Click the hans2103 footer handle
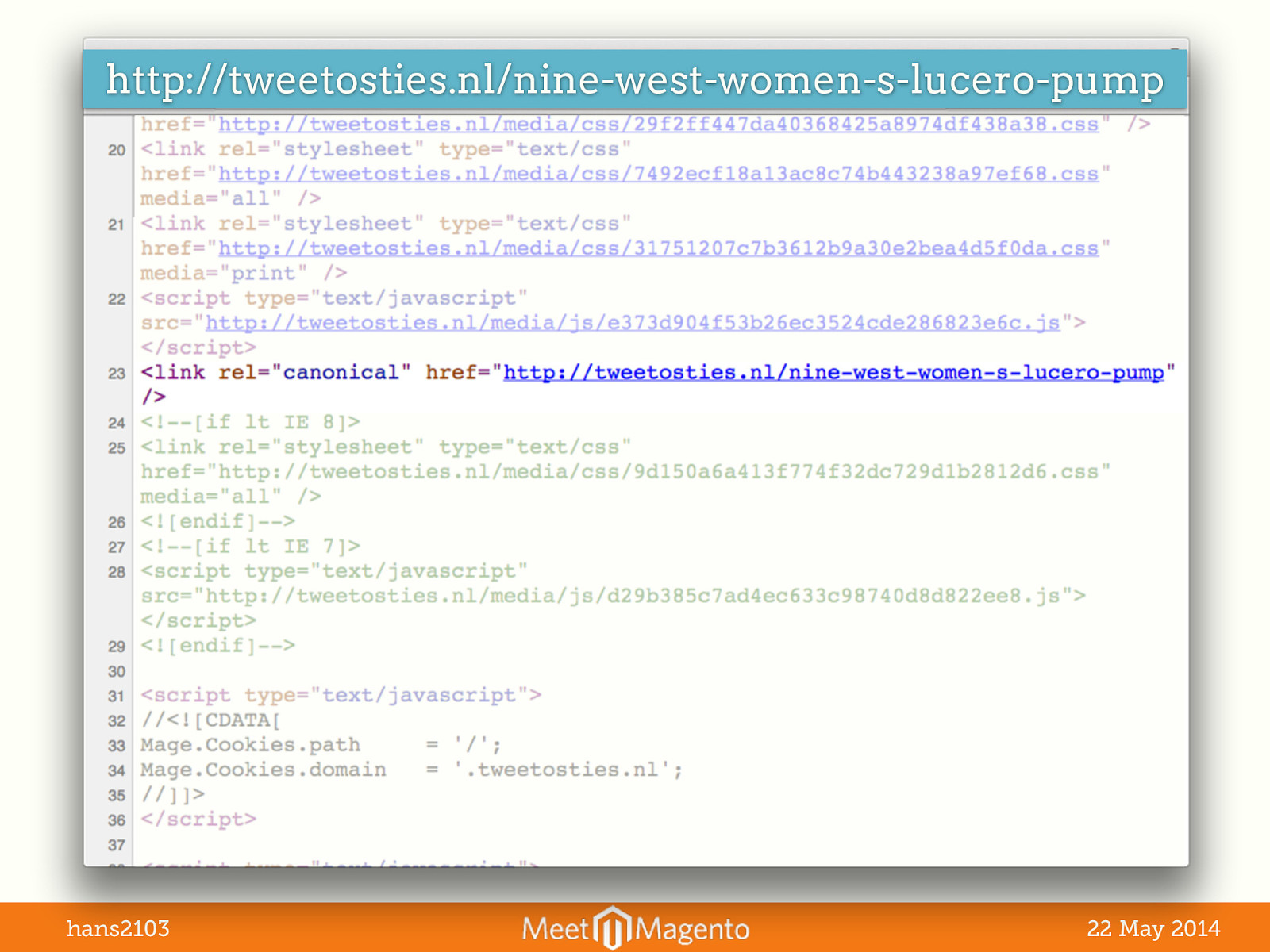1270x952 pixels. [x=118, y=928]
